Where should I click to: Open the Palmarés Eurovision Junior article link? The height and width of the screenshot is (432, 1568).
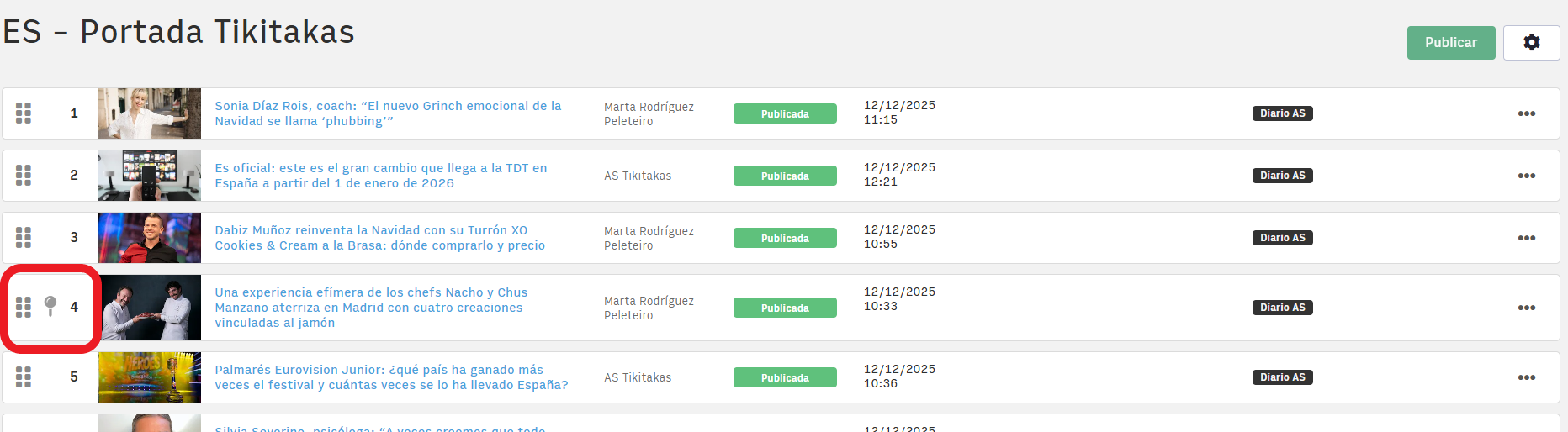click(x=390, y=377)
